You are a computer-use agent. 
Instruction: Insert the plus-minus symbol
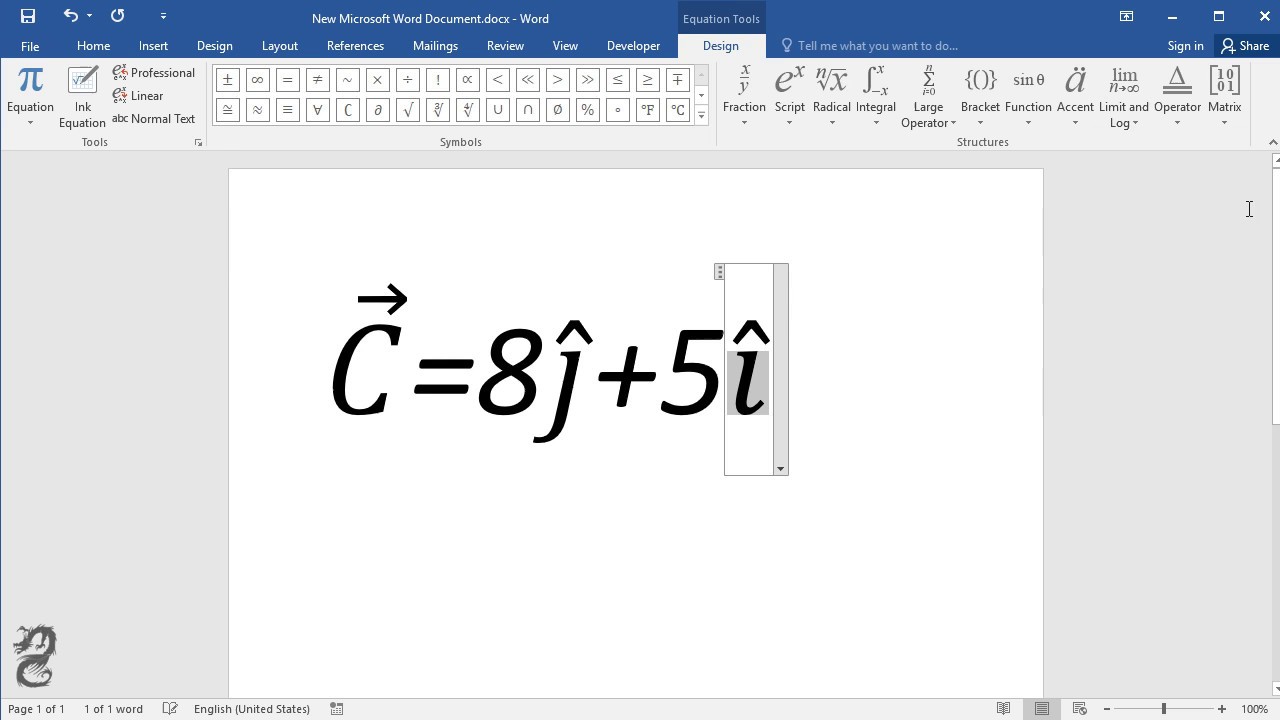[227, 79]
